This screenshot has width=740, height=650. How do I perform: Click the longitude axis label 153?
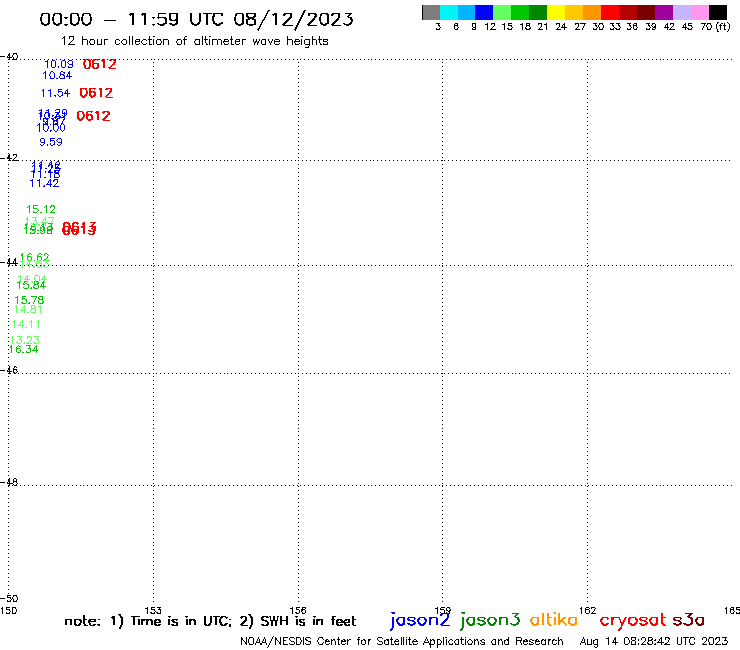pos(153,610)
